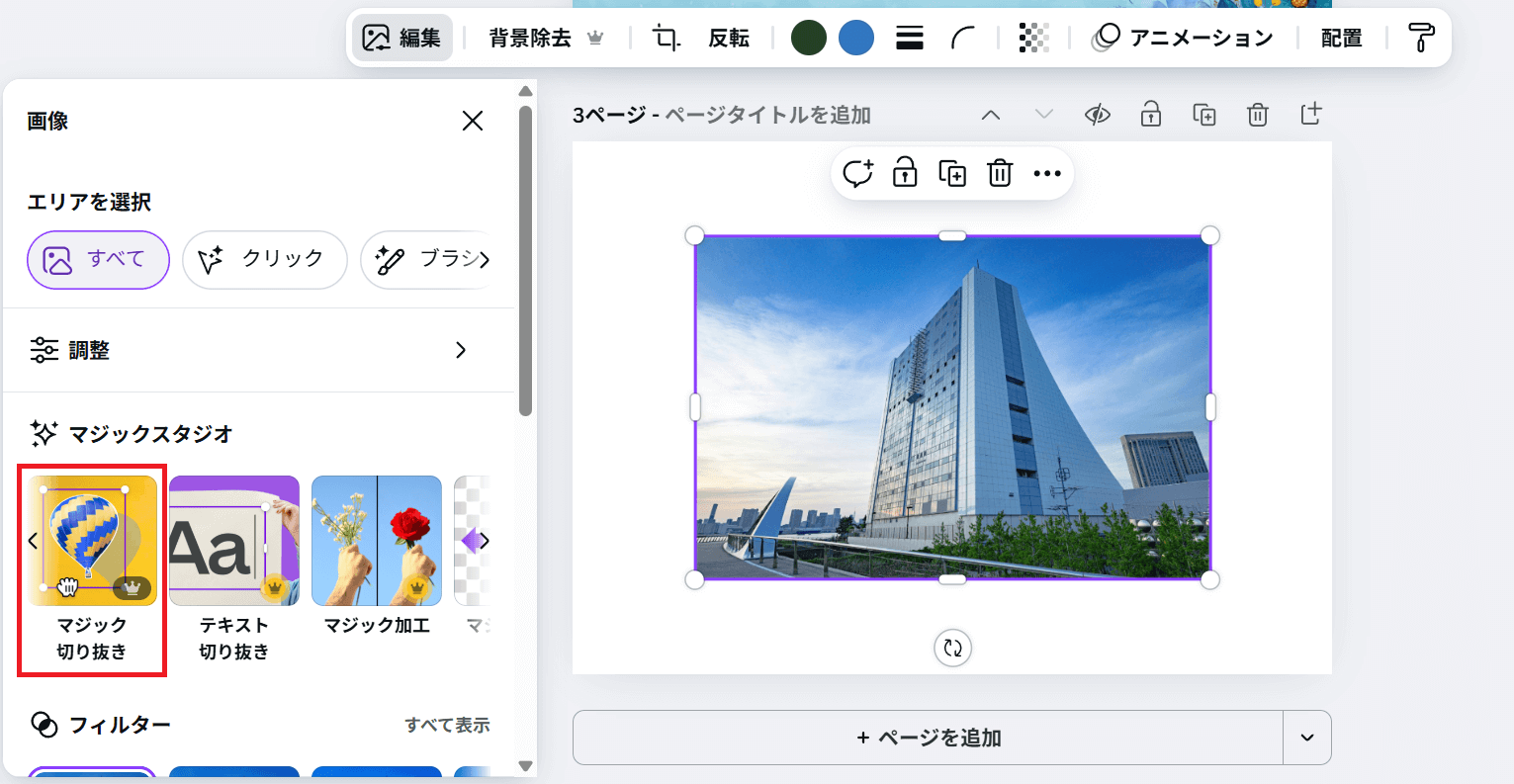Image resolution: width=1514 pixels, height=784 pixels.
Task: Open dropdown beside ページを追加
Action: pyautogui.click(x=1307, y=738)
